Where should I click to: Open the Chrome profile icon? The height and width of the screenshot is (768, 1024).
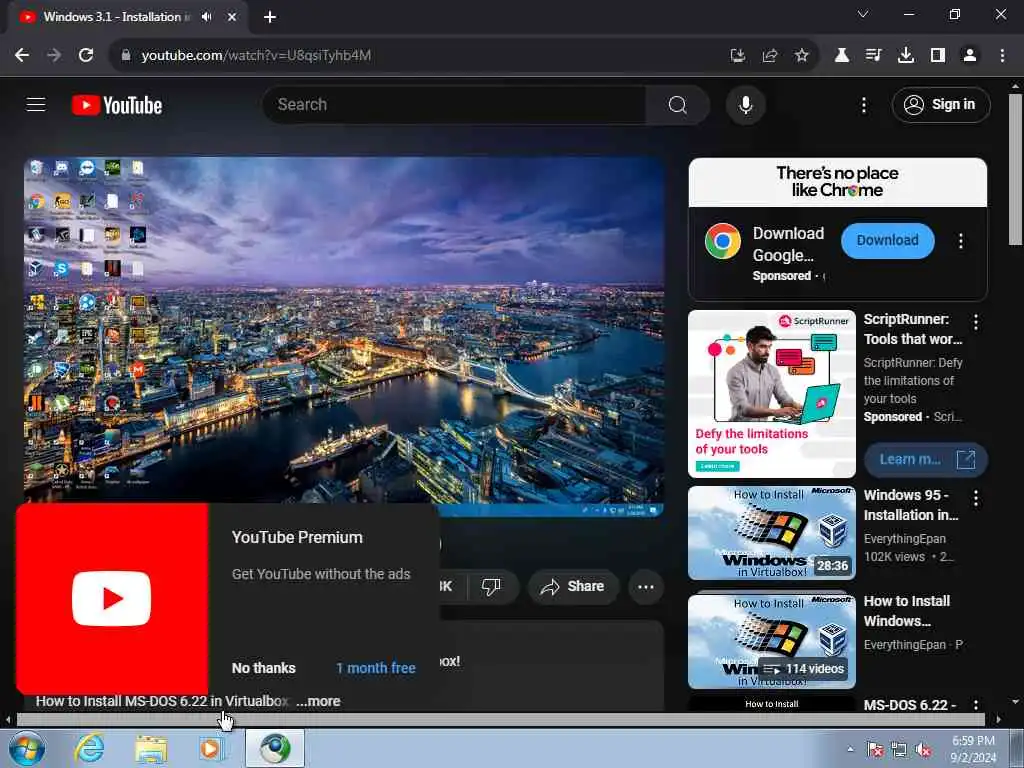click(x=970, y=56)
